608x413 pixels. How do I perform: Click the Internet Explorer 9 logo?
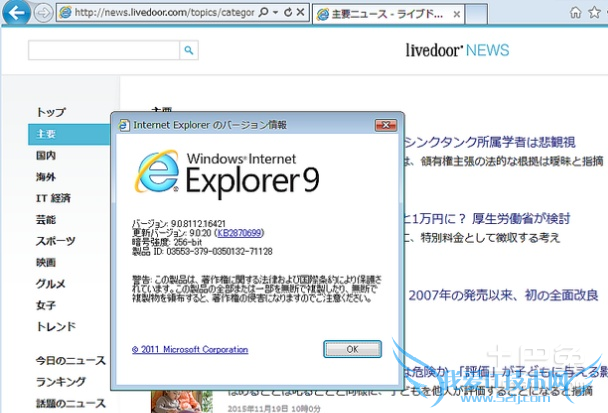227,173
